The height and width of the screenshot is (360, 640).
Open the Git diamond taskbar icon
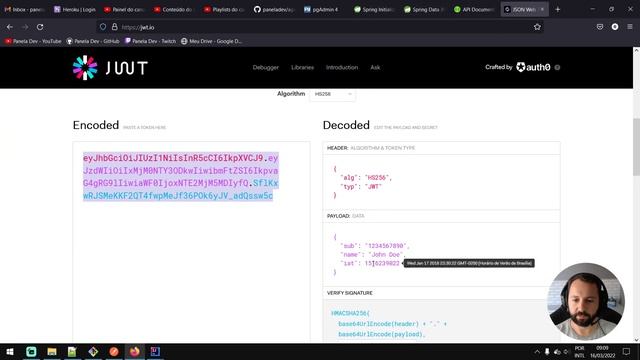coord(93,351)
